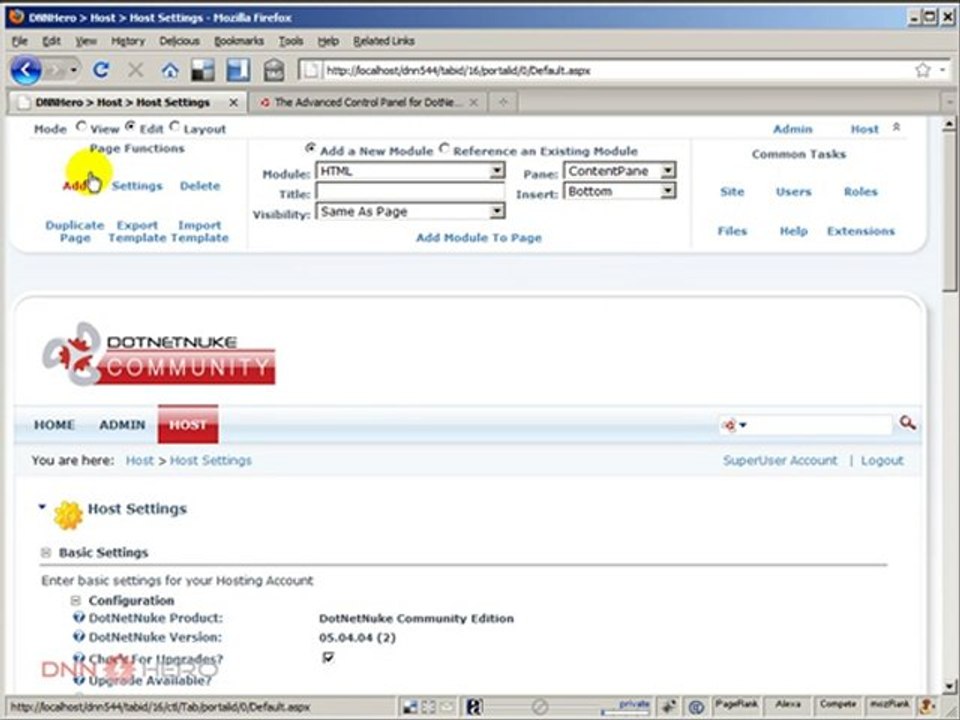
Task: Select the Edit mode radio button
Action: tap(130, 127)
